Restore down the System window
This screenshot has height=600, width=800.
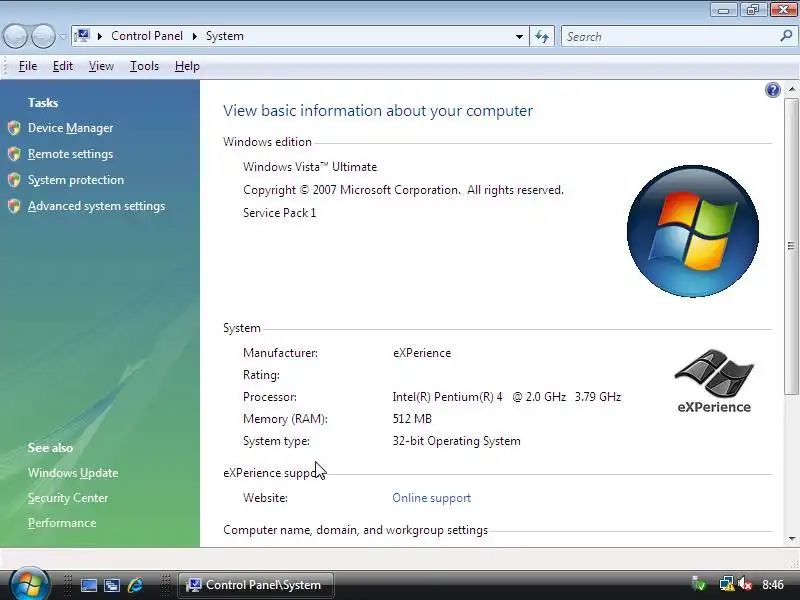pos(753,10)
